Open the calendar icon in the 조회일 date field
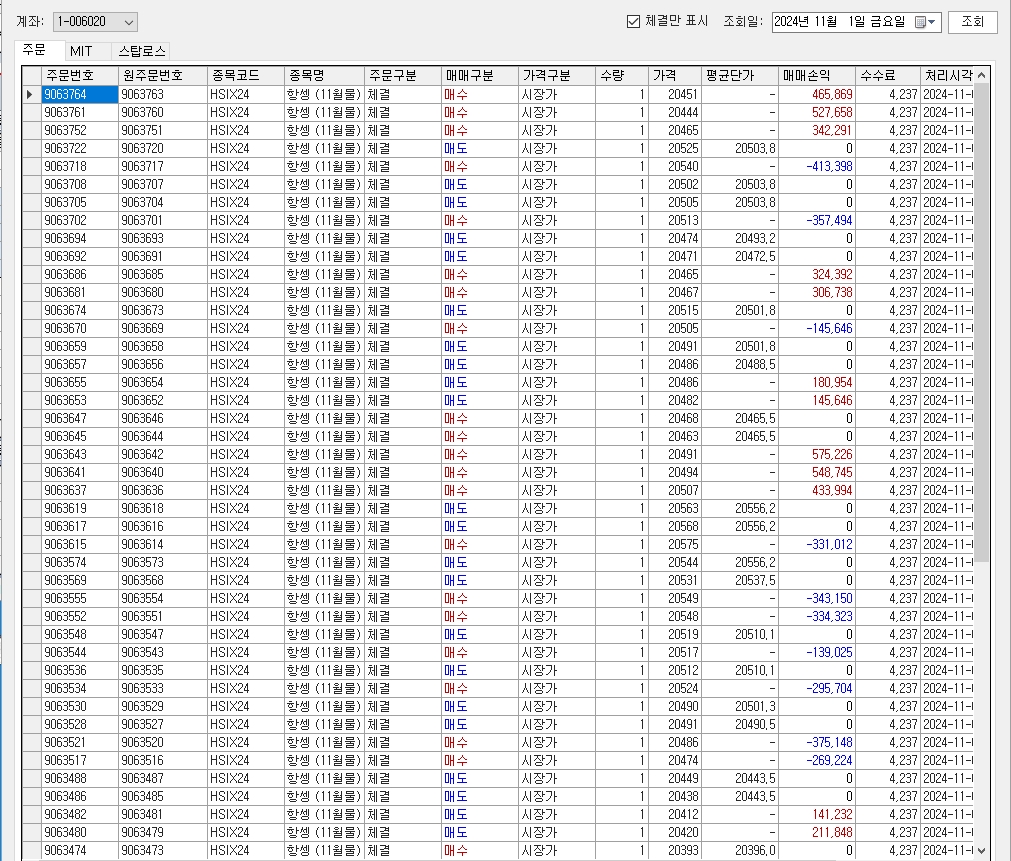 tap(921, 22)
